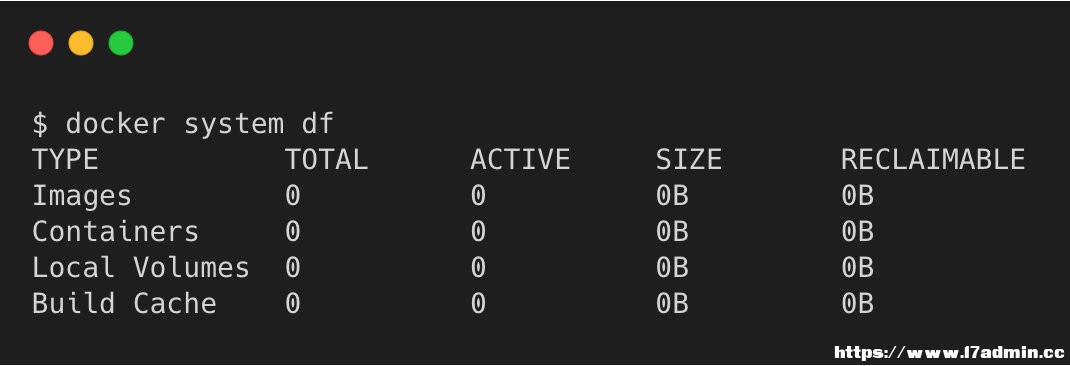1070x366 pixels.
Task: Select the TYPE column header
Action: (66, 160)
